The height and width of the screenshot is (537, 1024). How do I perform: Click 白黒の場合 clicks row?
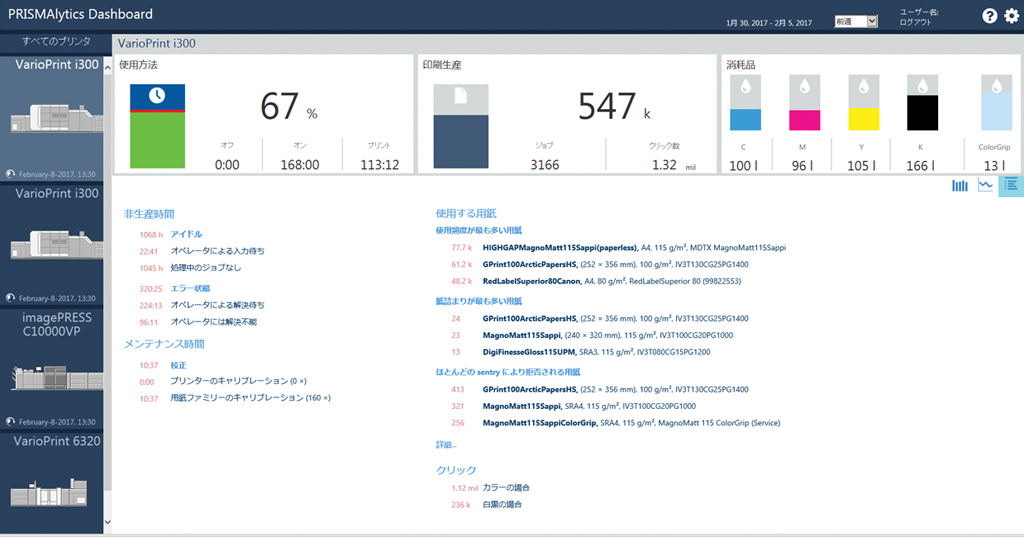point(487,505)
